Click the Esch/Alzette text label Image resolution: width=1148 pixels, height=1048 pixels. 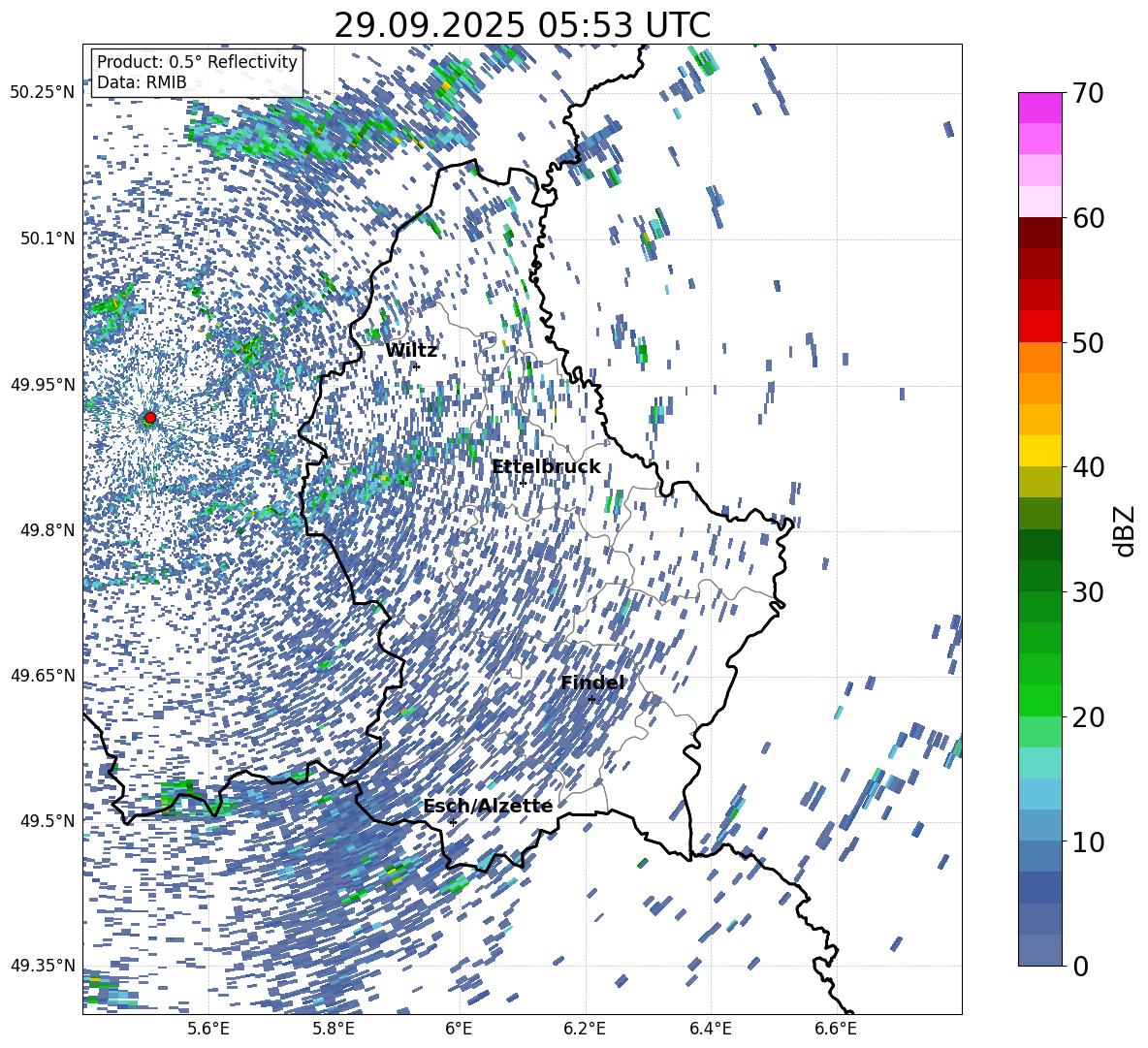click(488, 806)
